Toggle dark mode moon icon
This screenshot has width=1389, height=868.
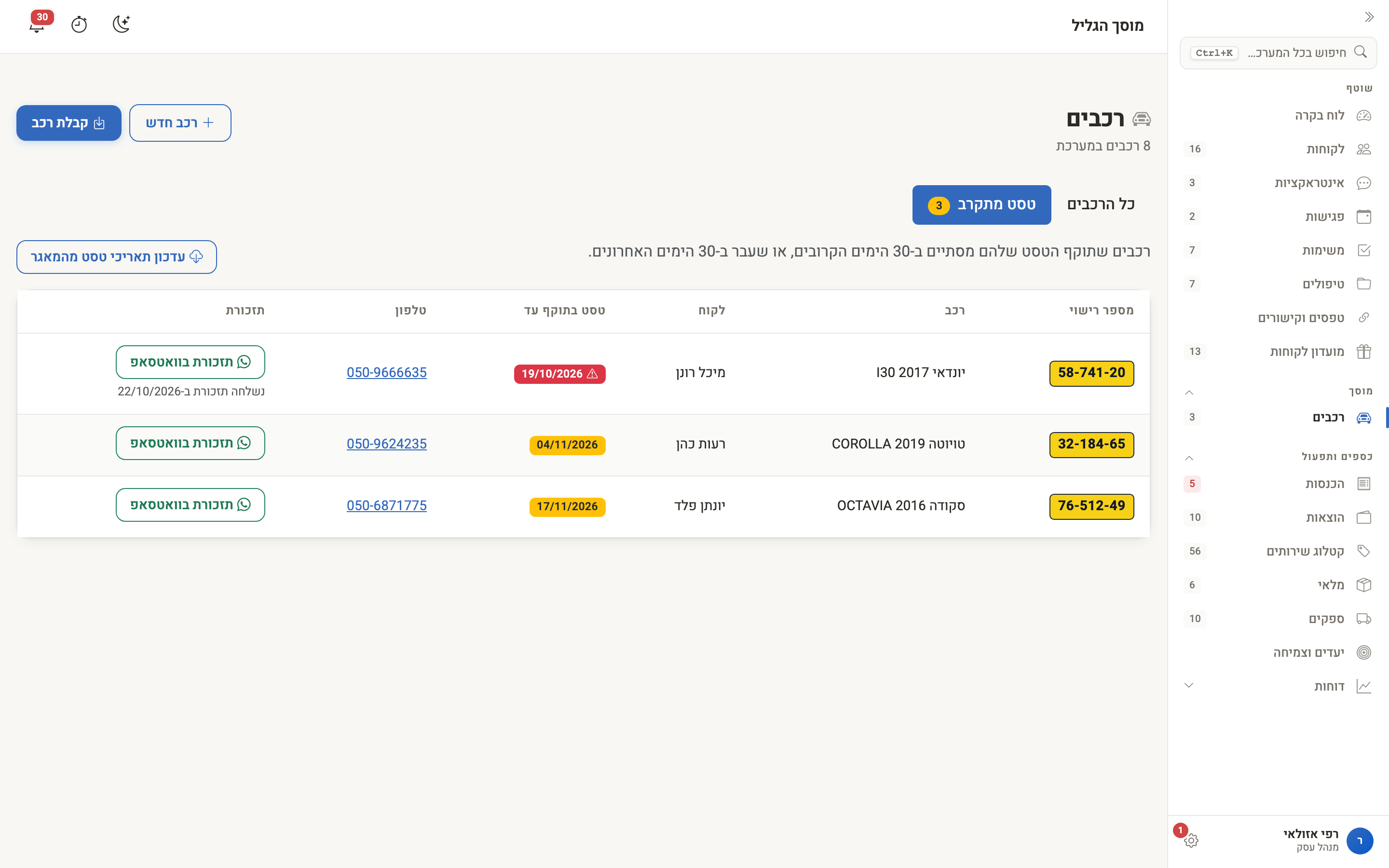click(122, 24)
